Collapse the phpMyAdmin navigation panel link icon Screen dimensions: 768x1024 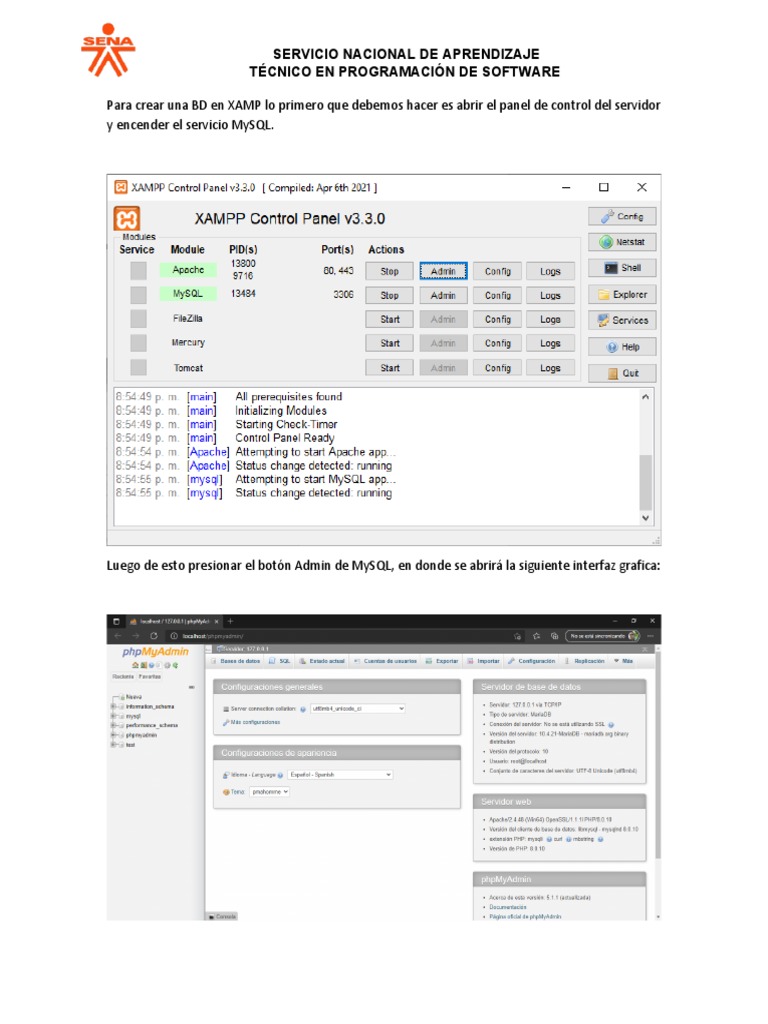click(191, 687)
